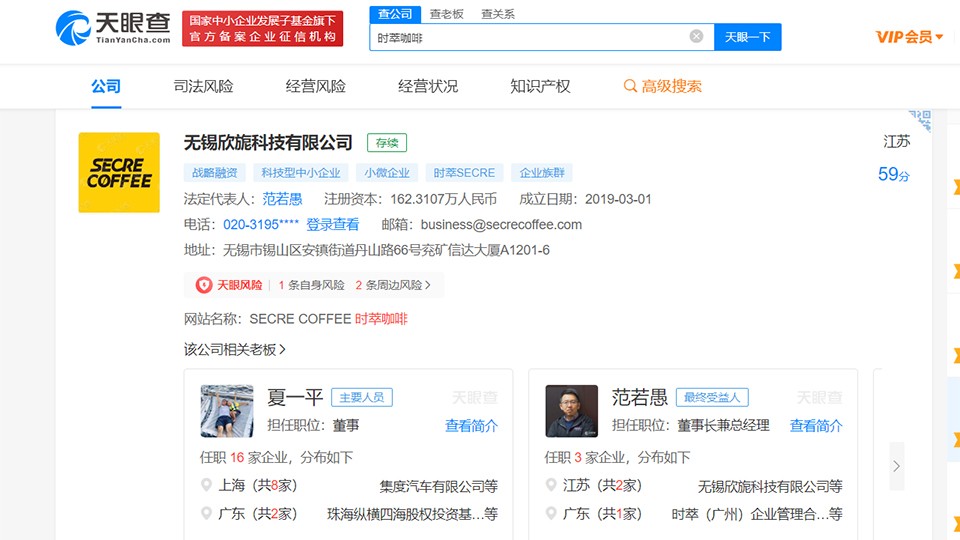Click the 最终受益人 badge

tap(712, 397)
